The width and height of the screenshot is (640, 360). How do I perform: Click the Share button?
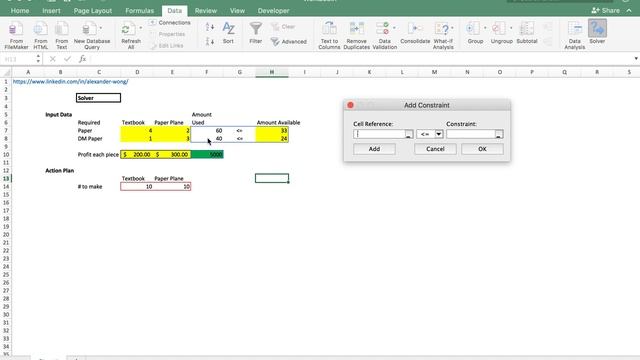point(605,11)
